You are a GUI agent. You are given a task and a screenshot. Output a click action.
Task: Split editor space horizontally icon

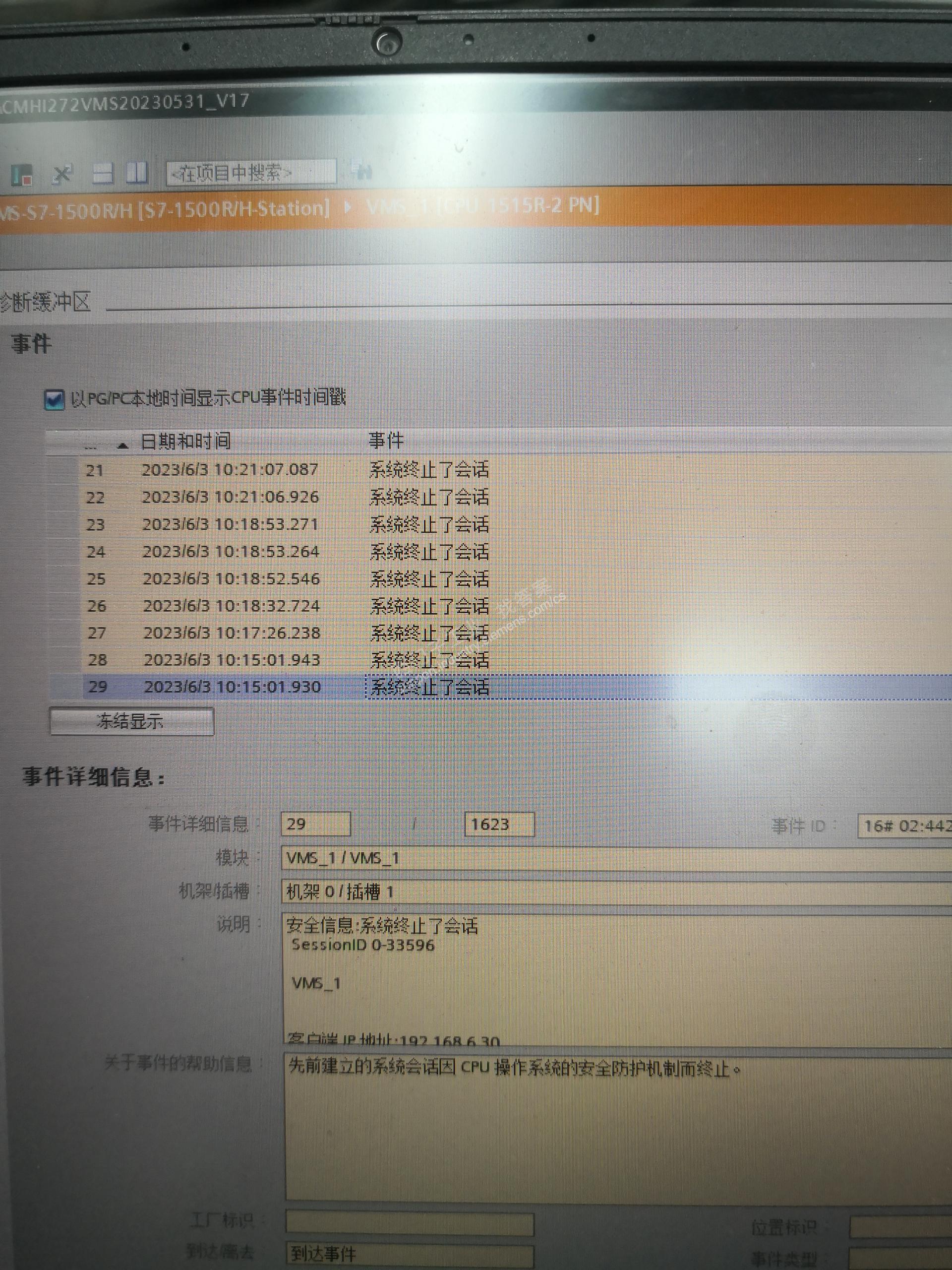click(x=103, y=173)
